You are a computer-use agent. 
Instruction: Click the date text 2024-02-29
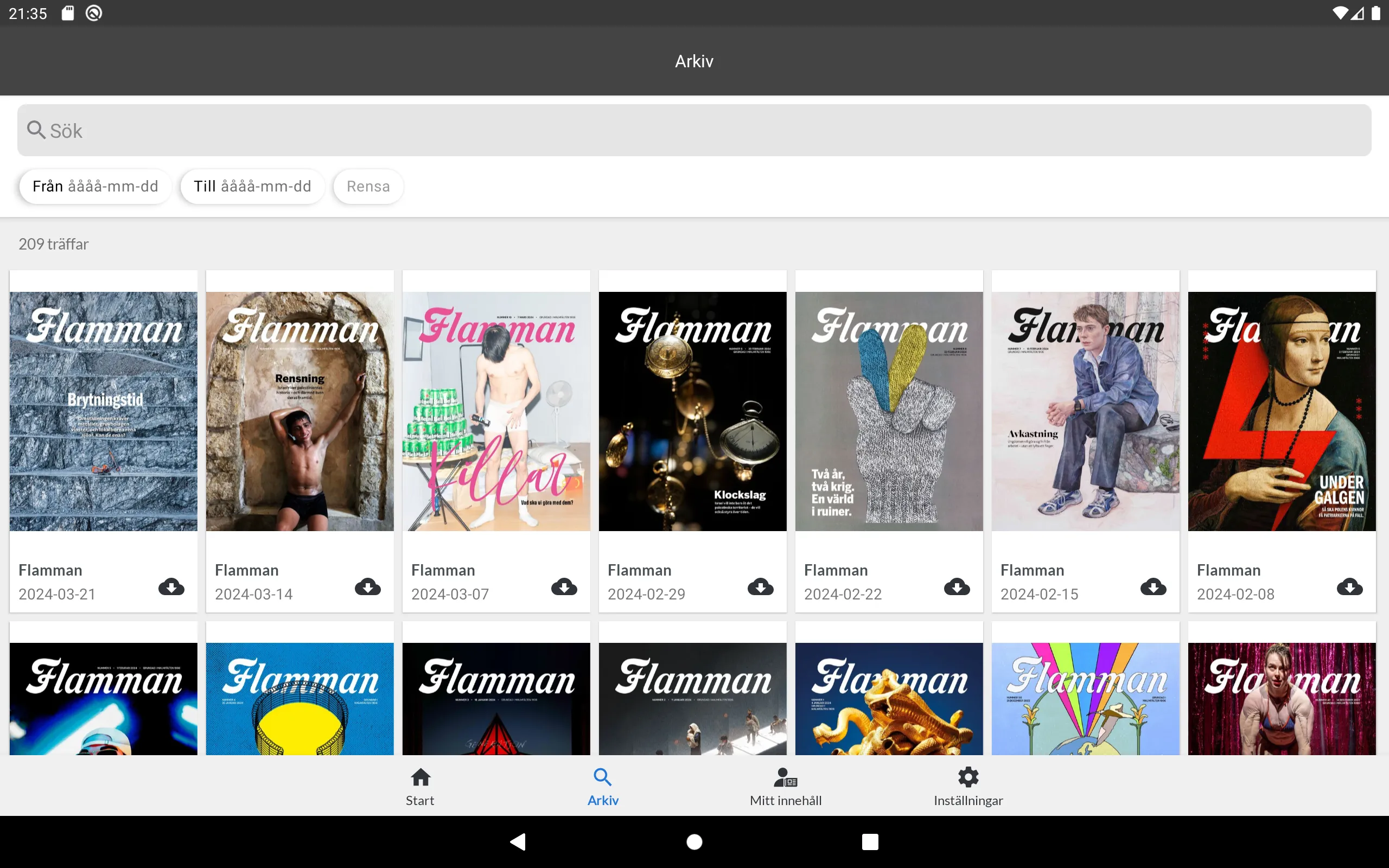(646, 594)
